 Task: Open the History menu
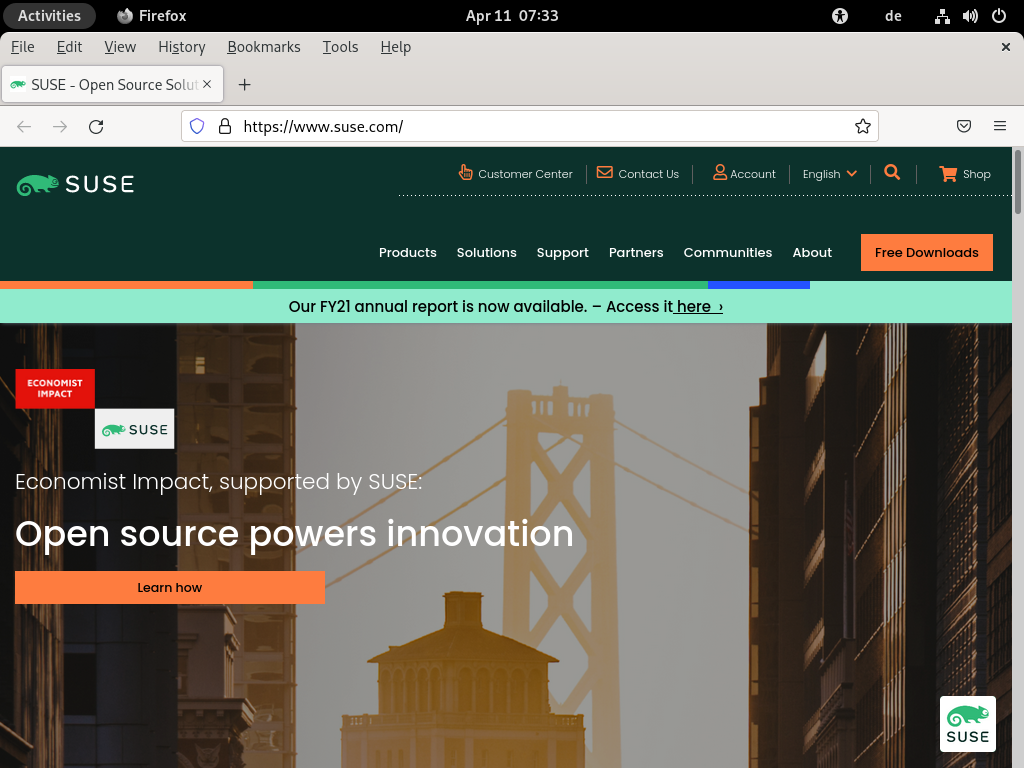point(181,47)
